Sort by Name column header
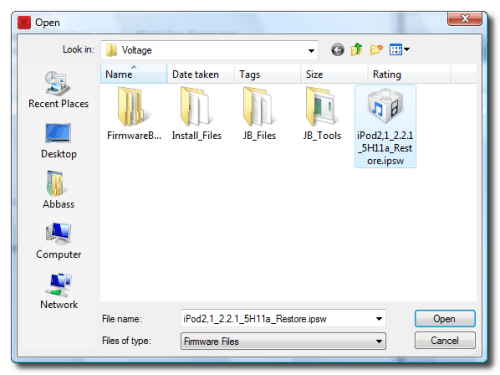500x375 pixels. 133,74
